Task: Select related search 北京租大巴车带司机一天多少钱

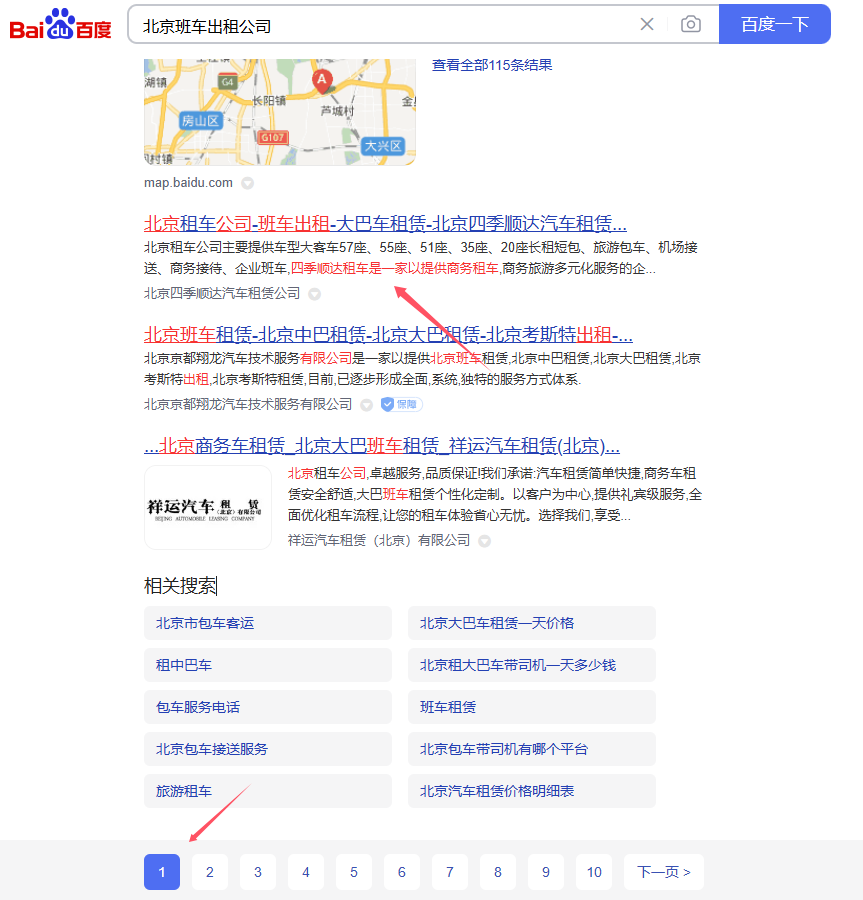Action: click(x=532, y=665)
